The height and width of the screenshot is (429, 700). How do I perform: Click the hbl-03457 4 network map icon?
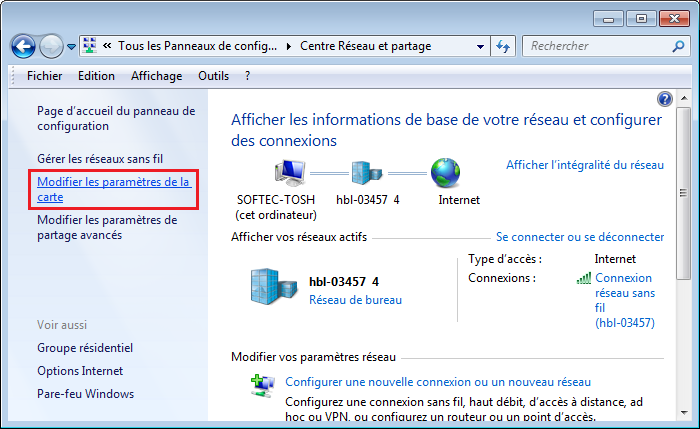tap(367, 173)
